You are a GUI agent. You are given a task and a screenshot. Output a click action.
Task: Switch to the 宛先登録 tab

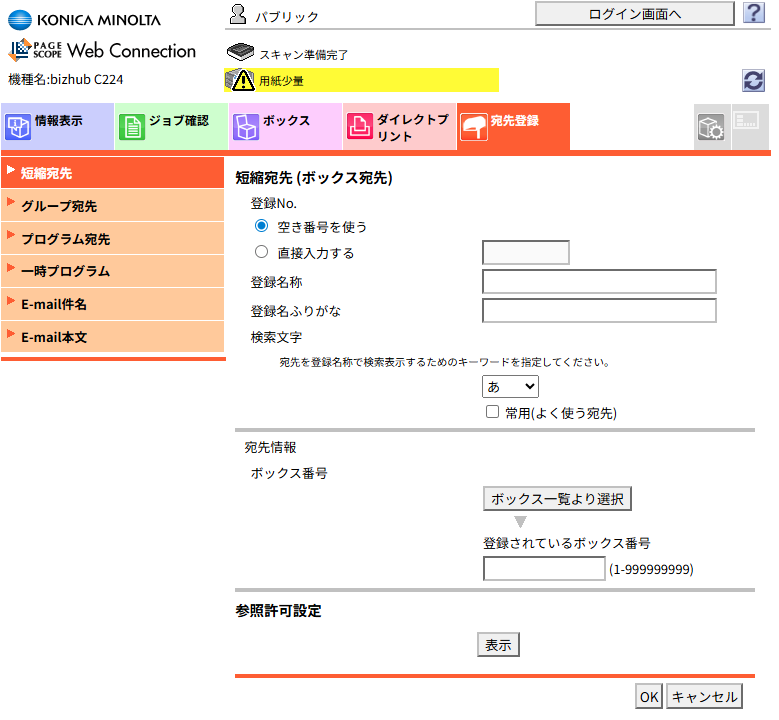513,126
